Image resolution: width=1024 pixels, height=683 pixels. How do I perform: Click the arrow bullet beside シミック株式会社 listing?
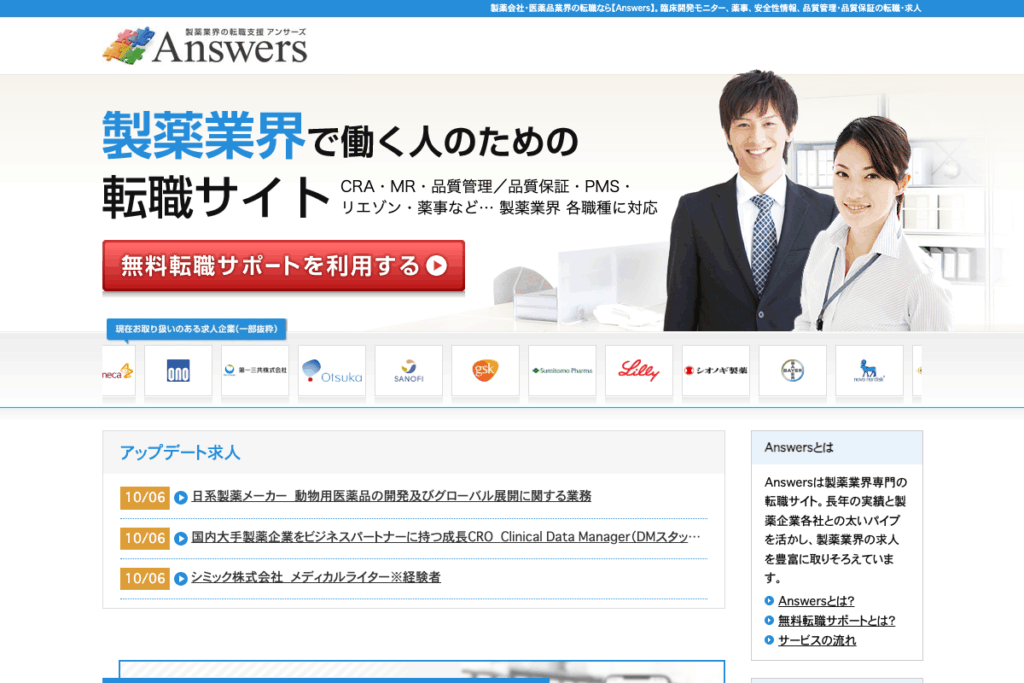(x=181, y=578)
